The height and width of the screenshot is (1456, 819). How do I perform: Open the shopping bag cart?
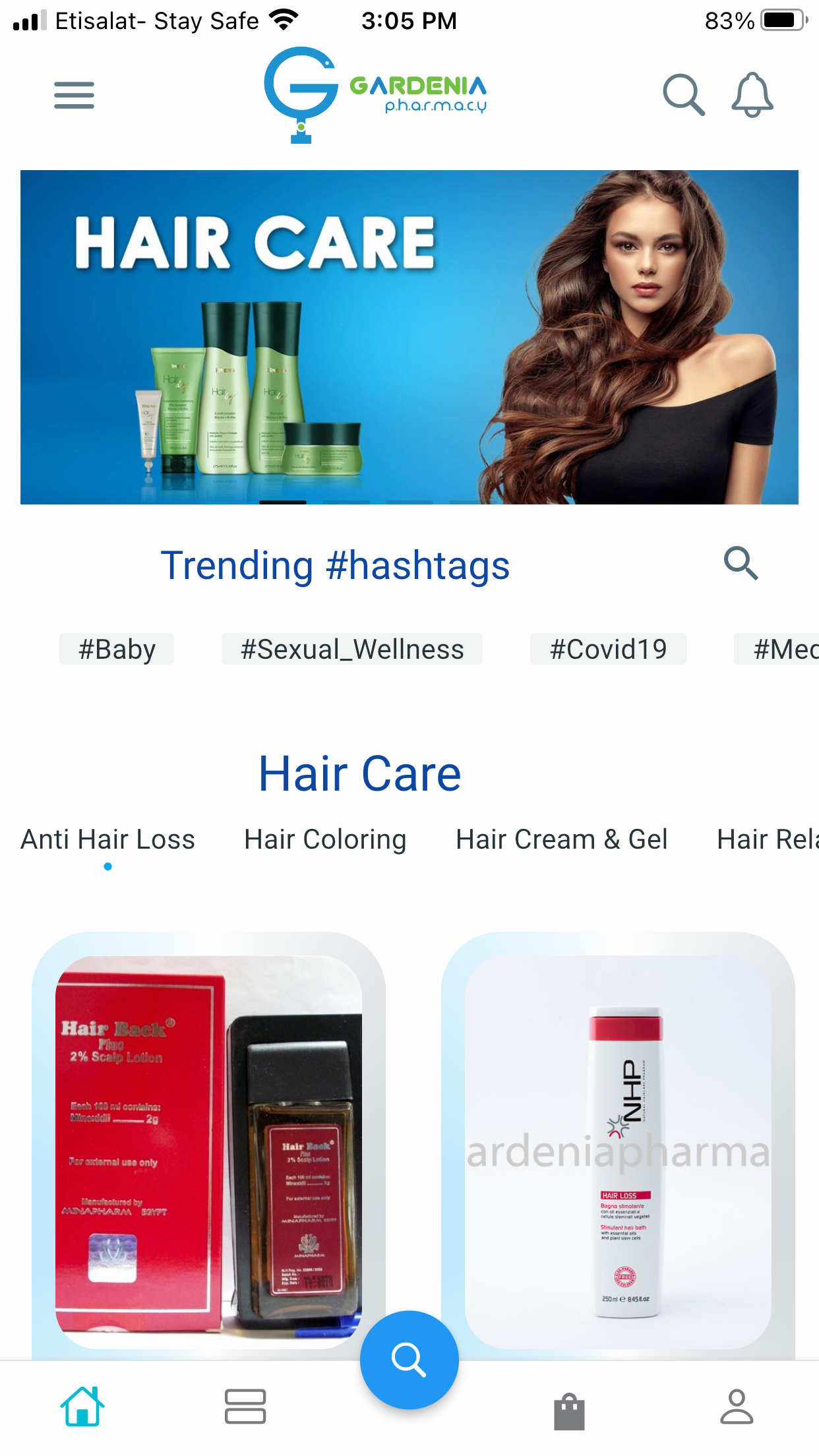pos(569,1411)
